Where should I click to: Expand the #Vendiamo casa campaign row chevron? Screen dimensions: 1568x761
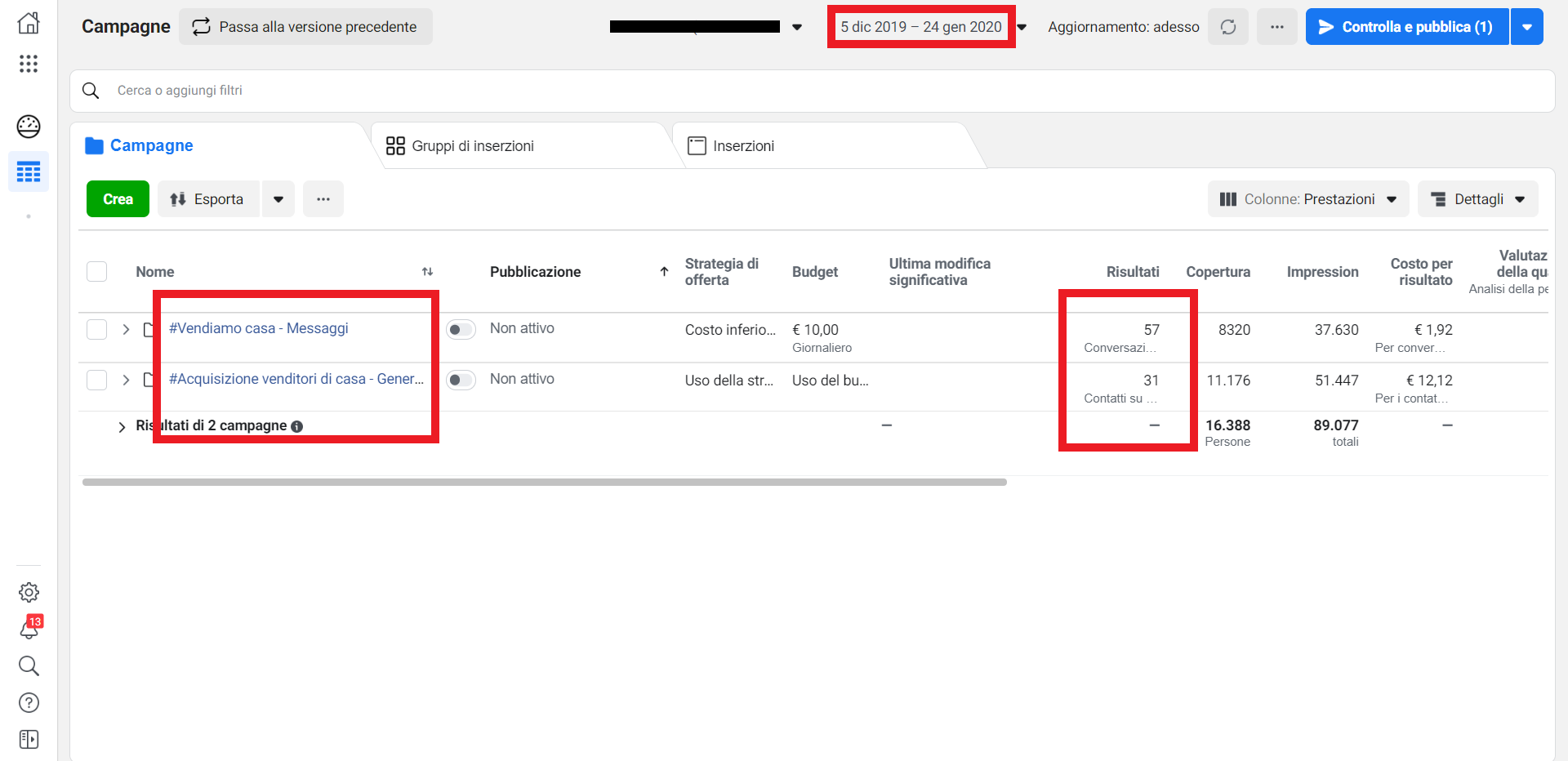click(126, 329)
